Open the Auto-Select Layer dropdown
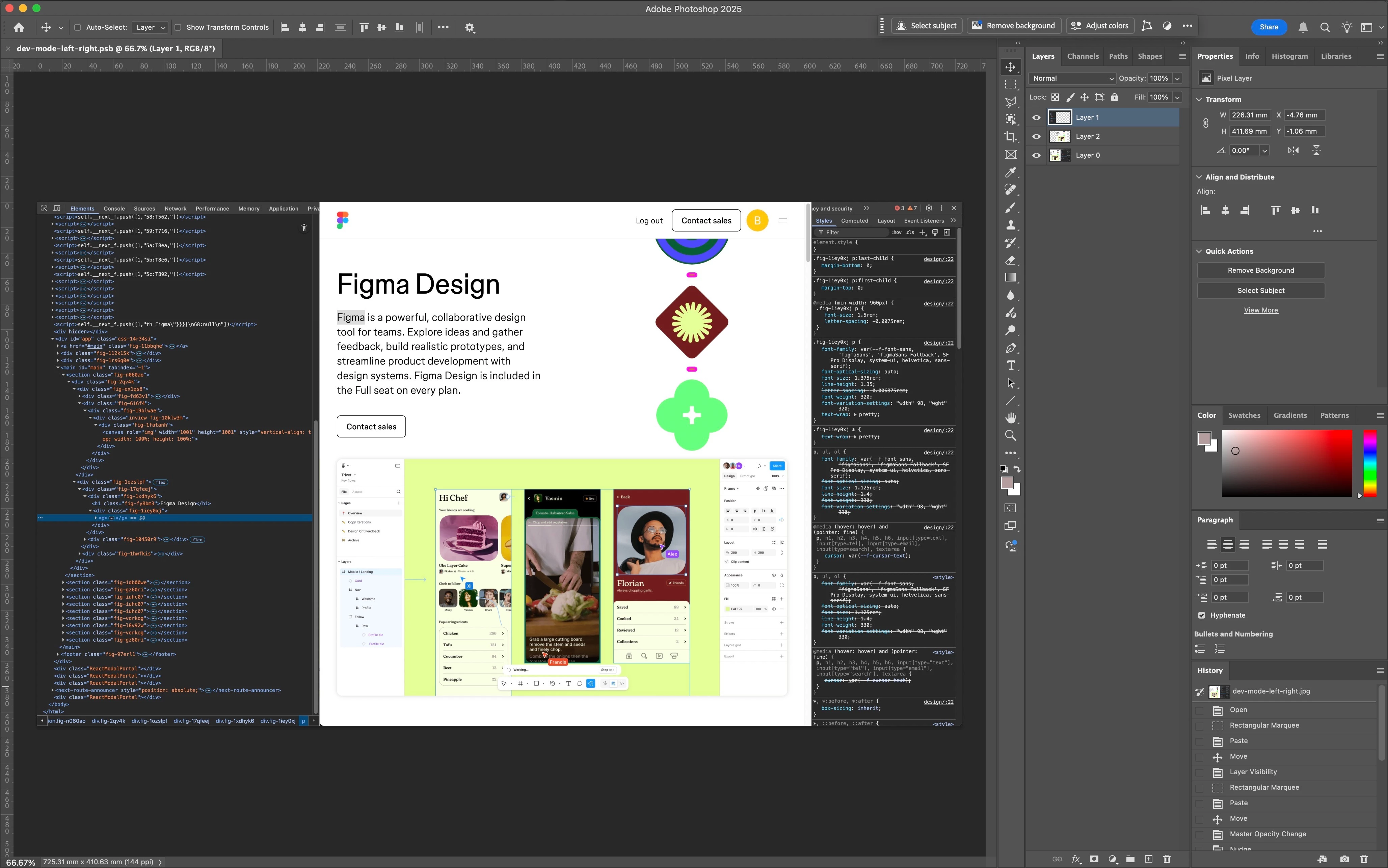The width and height of the screenshot is (1388, 868). tap(150, 27)
